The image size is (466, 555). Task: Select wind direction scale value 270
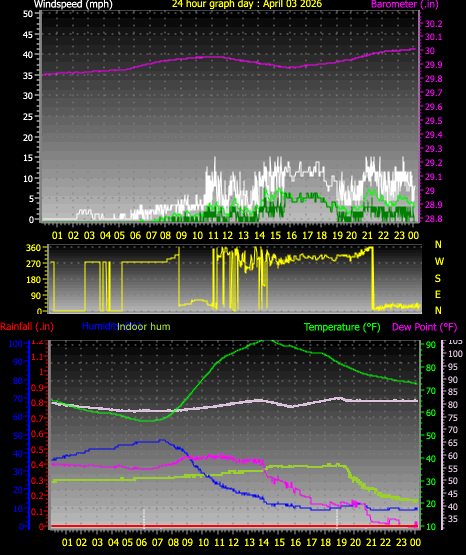point(34,264)
